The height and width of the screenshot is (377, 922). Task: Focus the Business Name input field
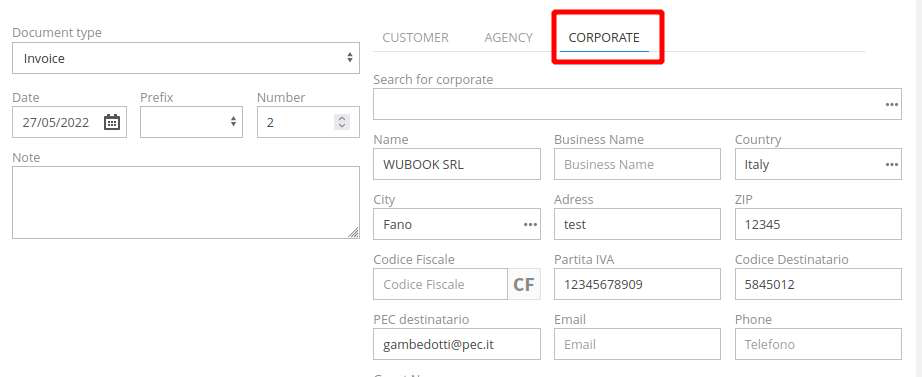click(637, 164)
